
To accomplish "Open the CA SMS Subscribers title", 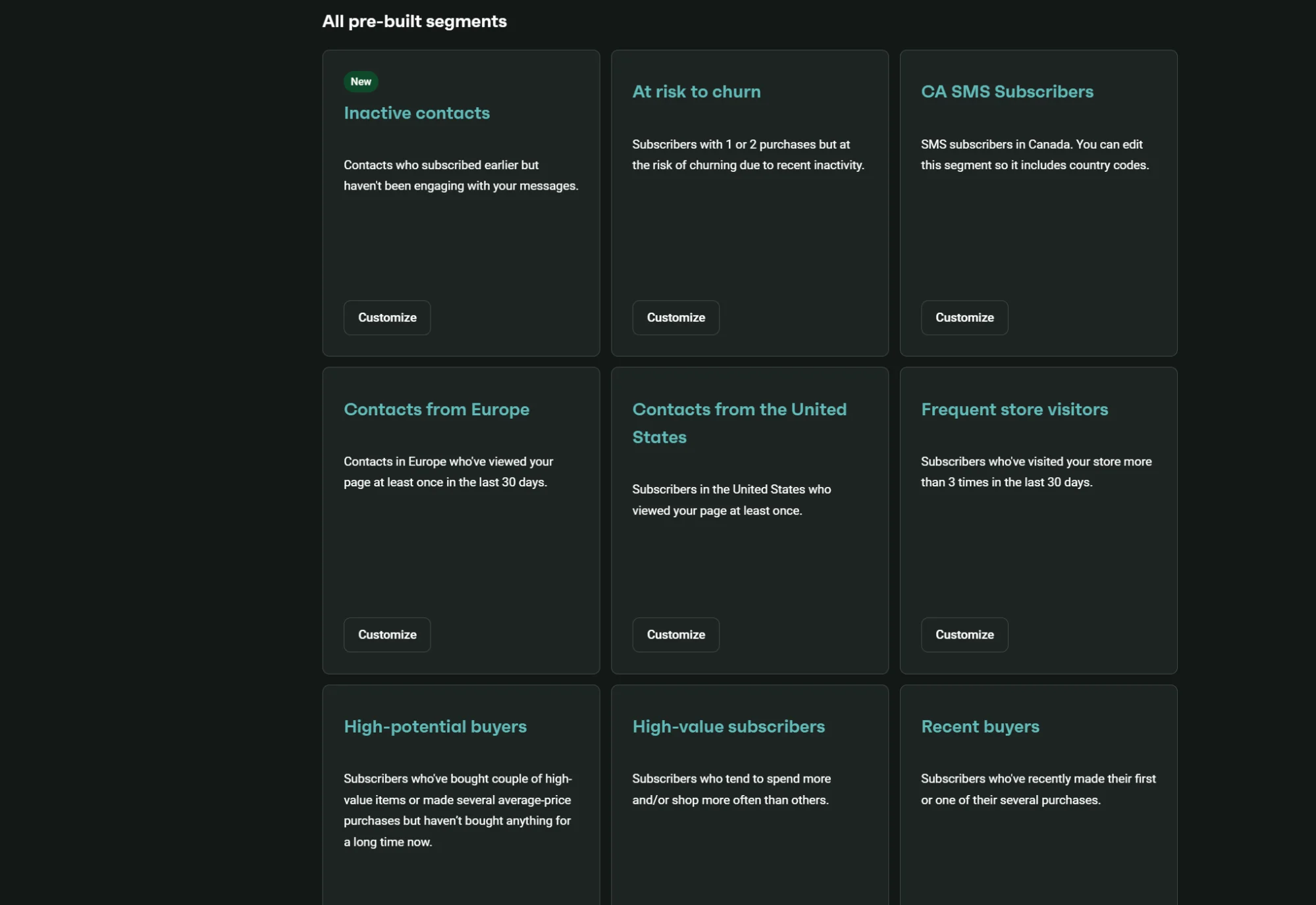I will pos(1007,91).
